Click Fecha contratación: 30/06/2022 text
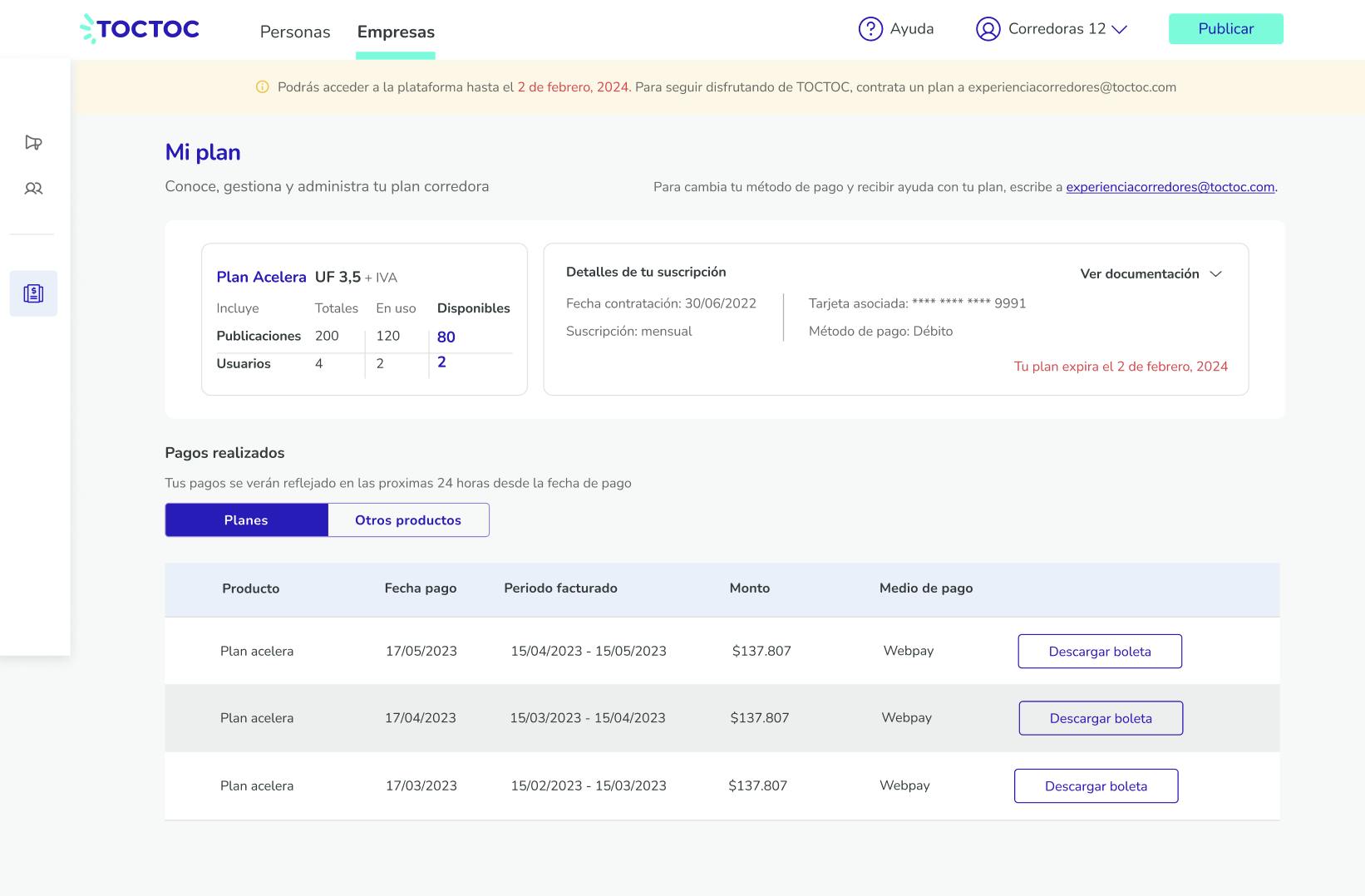 pos(661,303)
